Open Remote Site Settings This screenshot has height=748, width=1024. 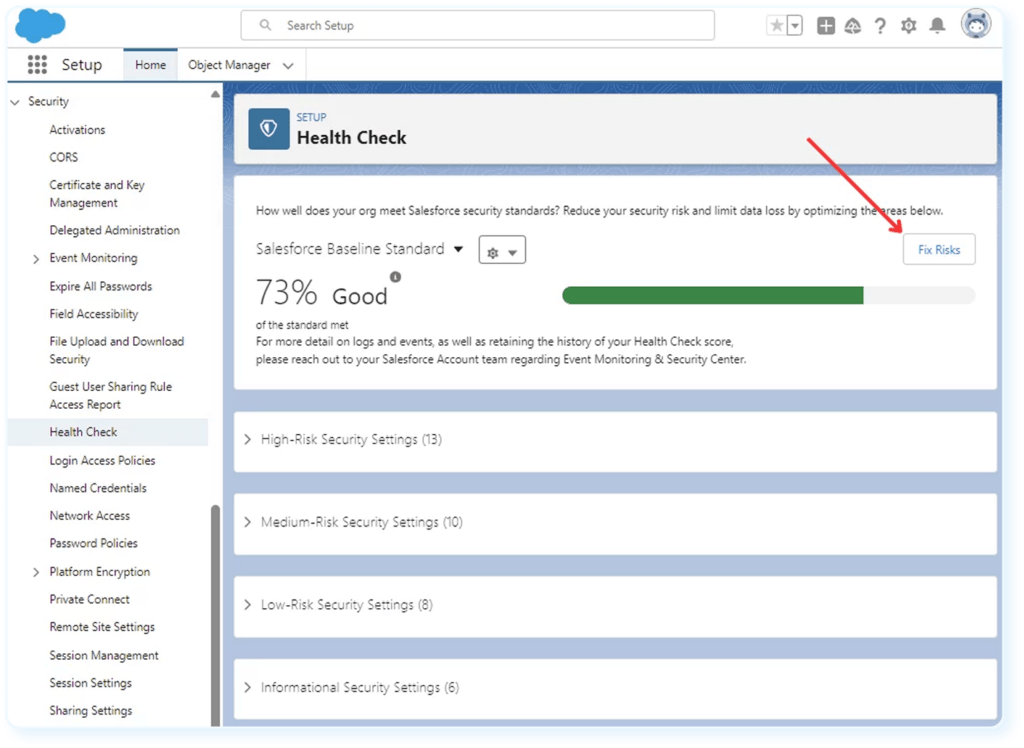(102, 627)
